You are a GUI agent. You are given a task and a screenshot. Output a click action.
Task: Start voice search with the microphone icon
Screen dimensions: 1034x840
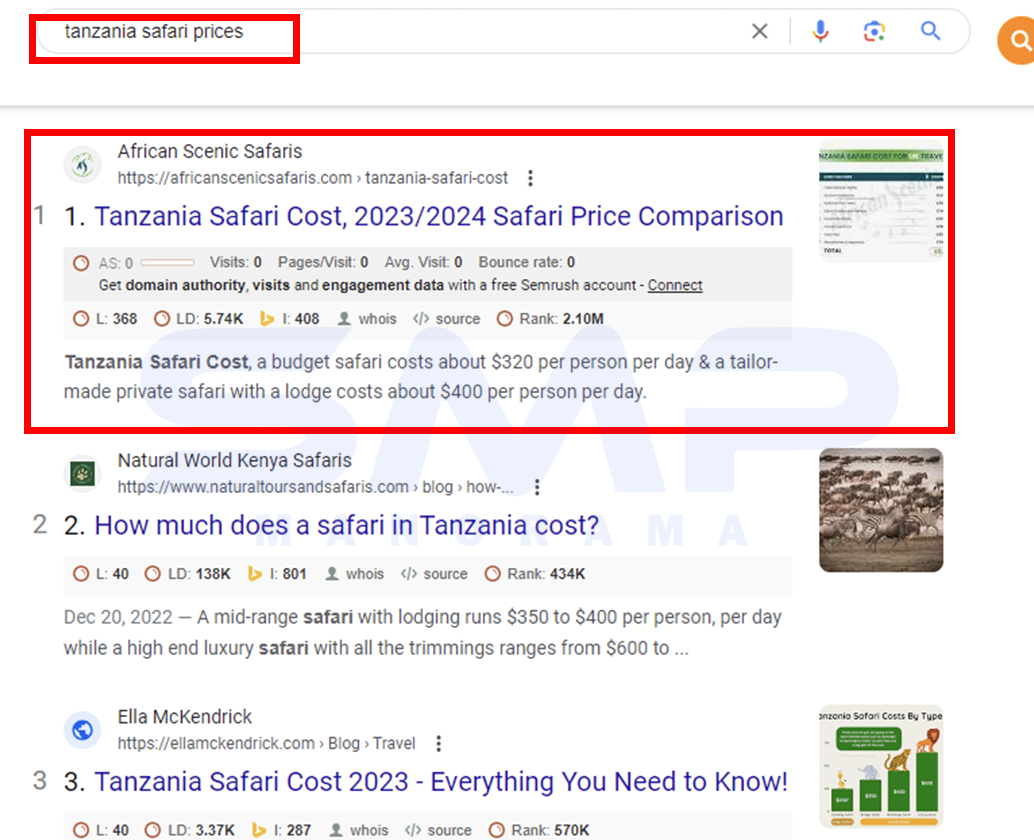(x=820, y=31)
